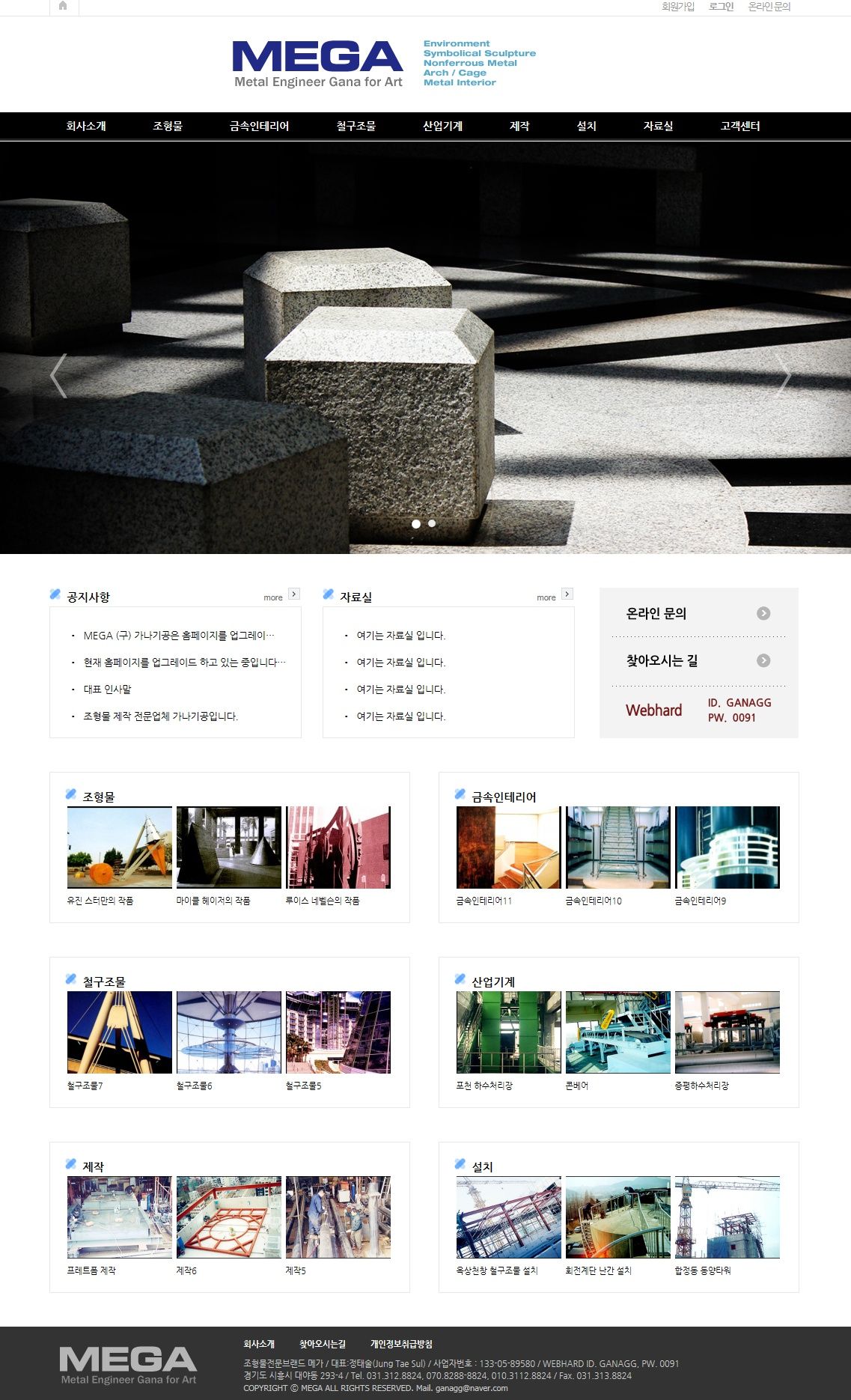Advance slideshow with right arrow

pos(784,375)
